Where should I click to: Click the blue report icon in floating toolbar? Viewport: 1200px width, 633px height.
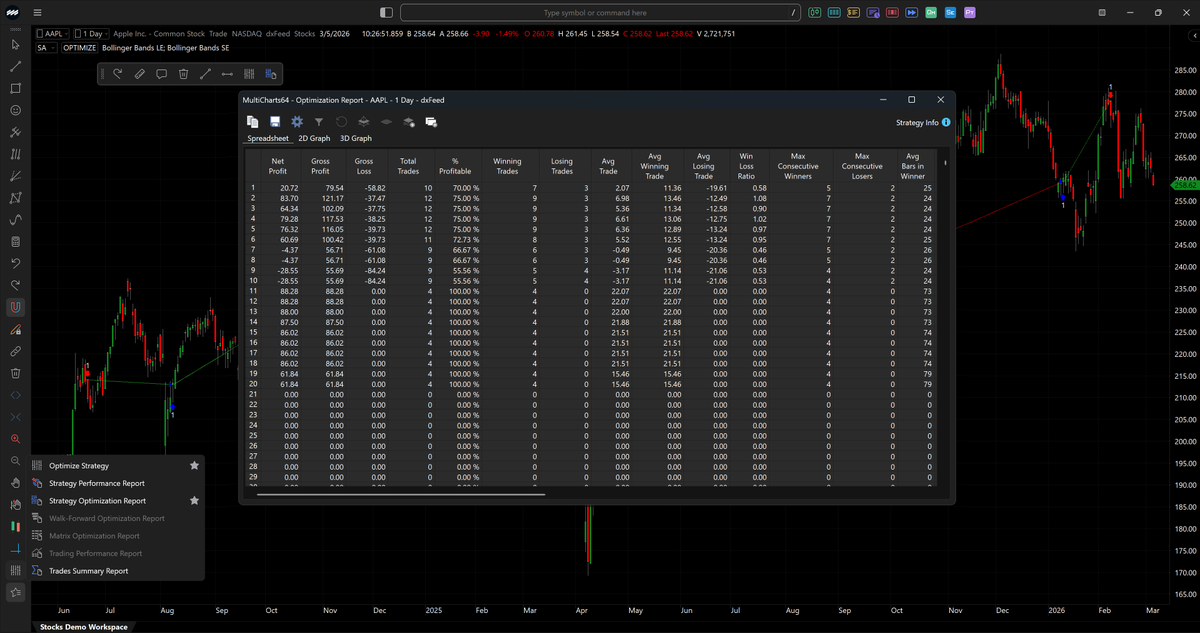click(x=271, y=74)
